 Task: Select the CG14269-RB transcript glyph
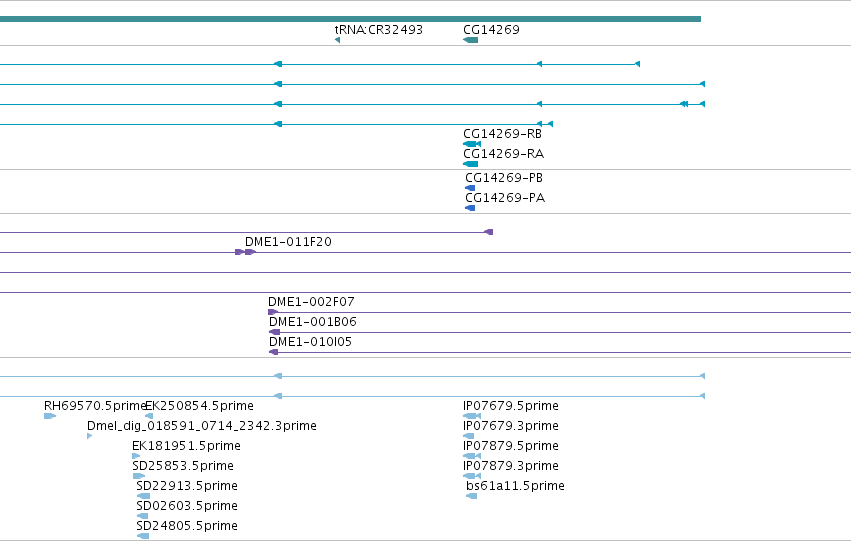(x=472, y=144)
